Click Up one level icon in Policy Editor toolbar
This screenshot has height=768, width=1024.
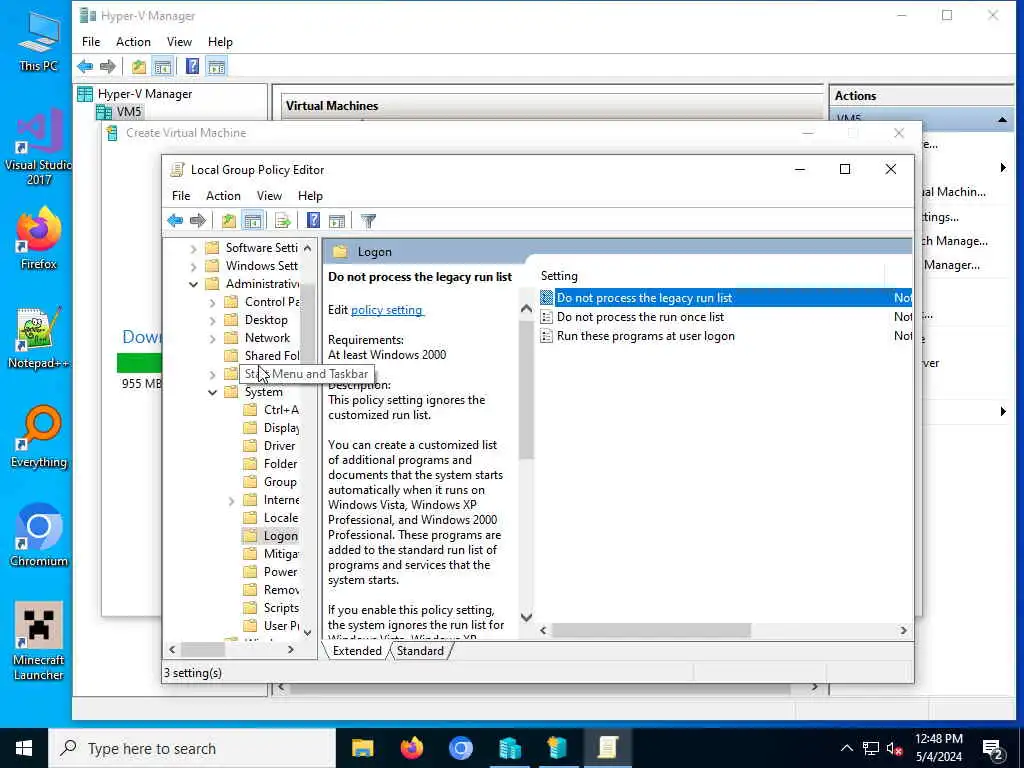tap(229, 221)
